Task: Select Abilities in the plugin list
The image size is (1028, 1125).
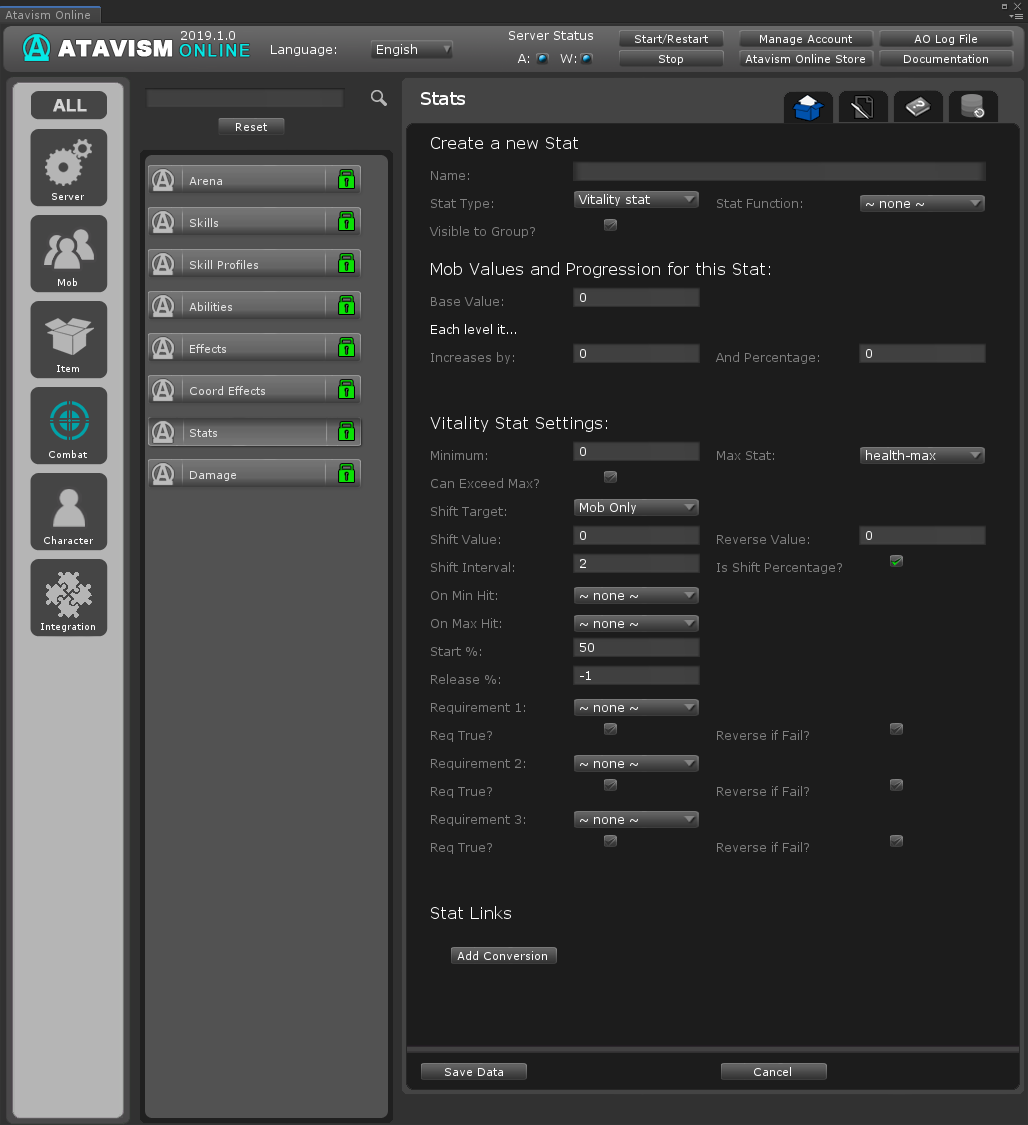Action: 254,307
